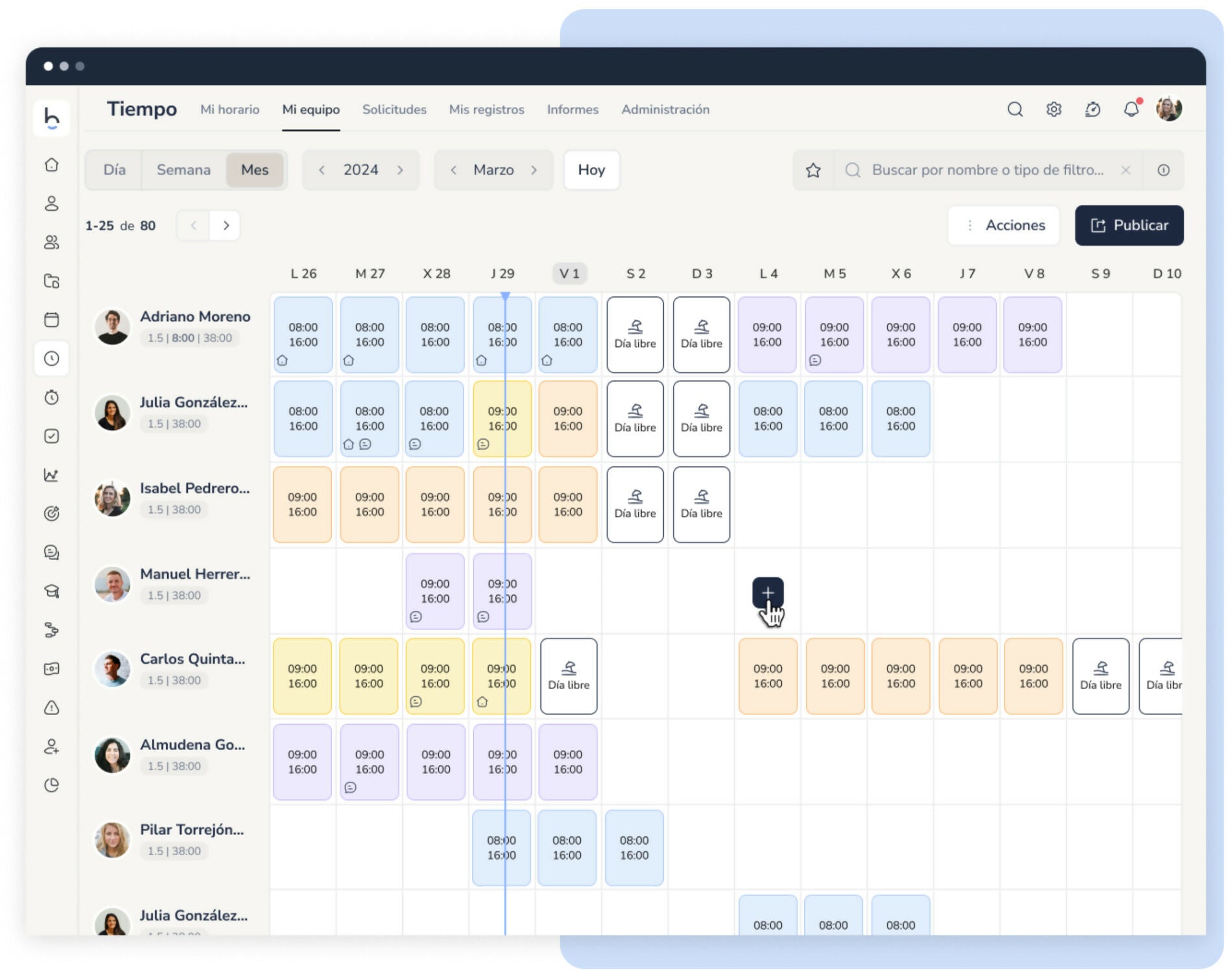
Task: Go to previous month before Marzo
Action: click(454, 170)
